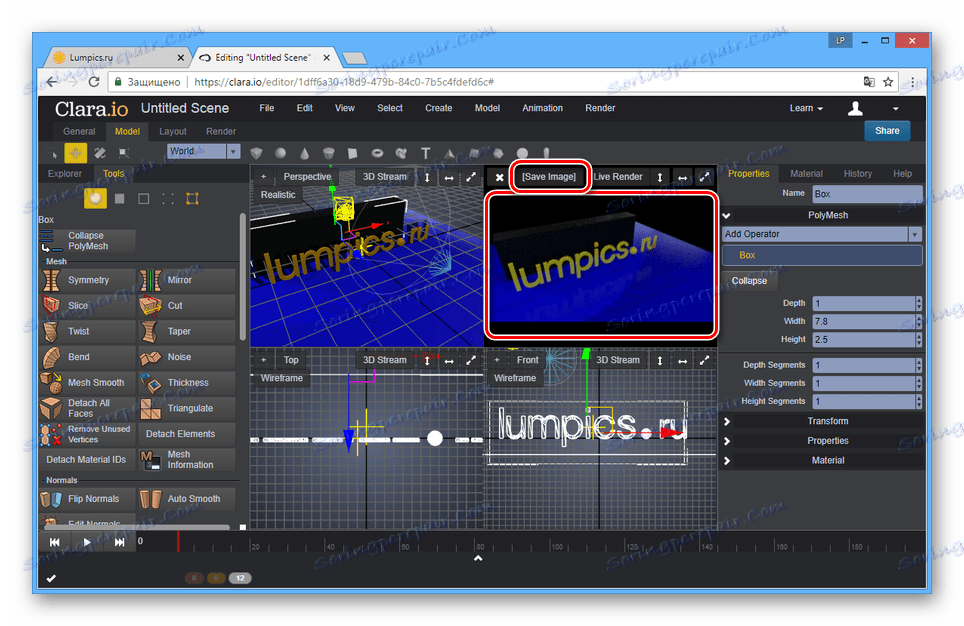
Task: Select bounding box mode orange square
Action: point(192,199)
